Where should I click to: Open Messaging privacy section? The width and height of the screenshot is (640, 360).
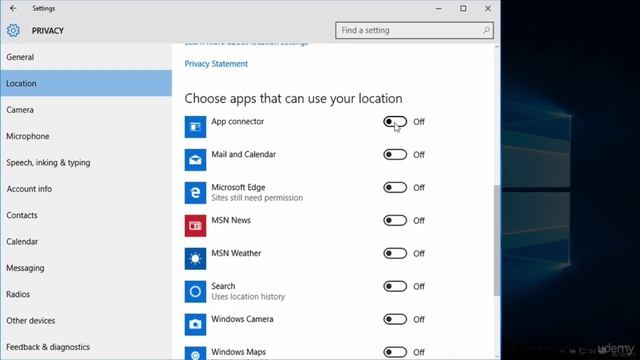pyautogui.click(x=86, y=268)
